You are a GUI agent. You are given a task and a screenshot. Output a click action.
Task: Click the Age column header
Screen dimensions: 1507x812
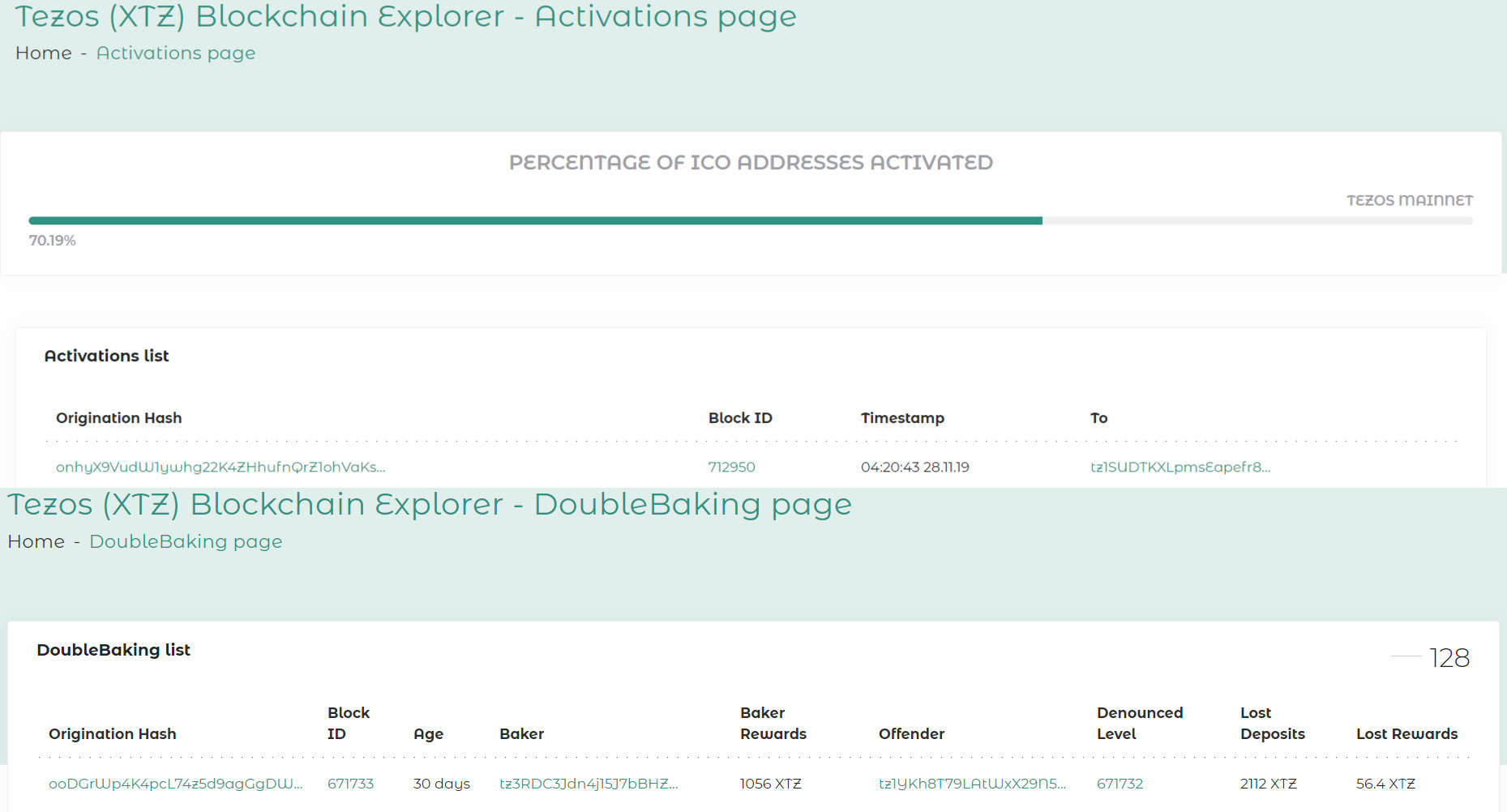428,734
